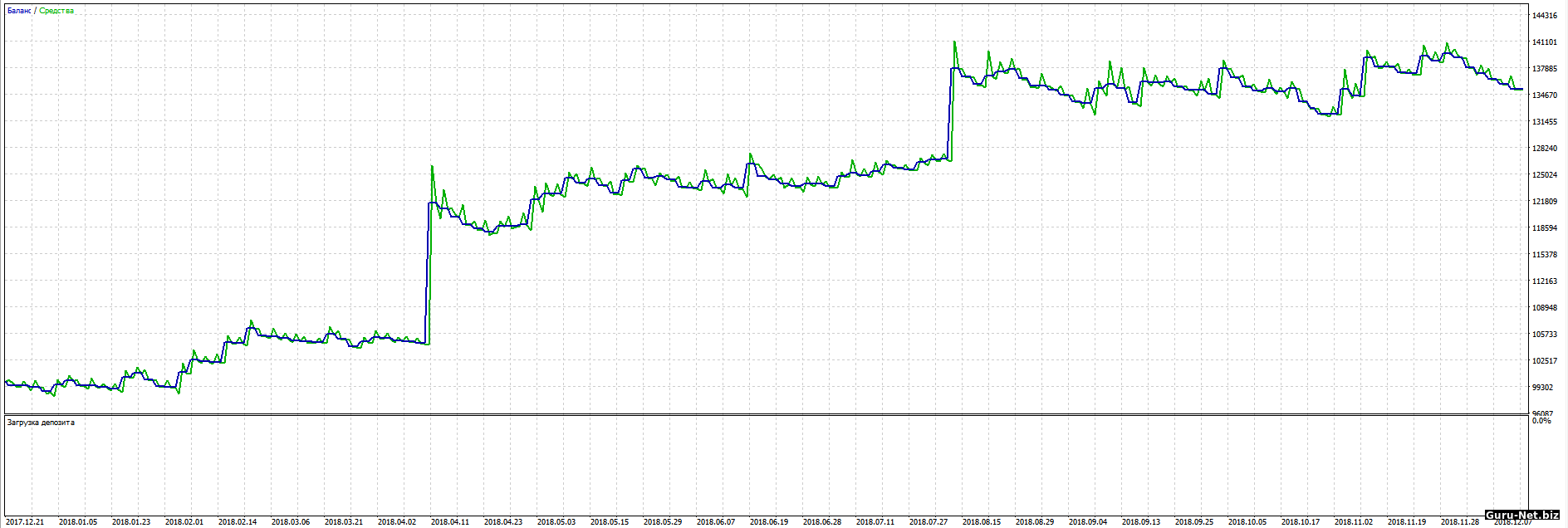Click the 2018.04.11 date label
The image size is (1568, 528).
(x=450, y=522)
